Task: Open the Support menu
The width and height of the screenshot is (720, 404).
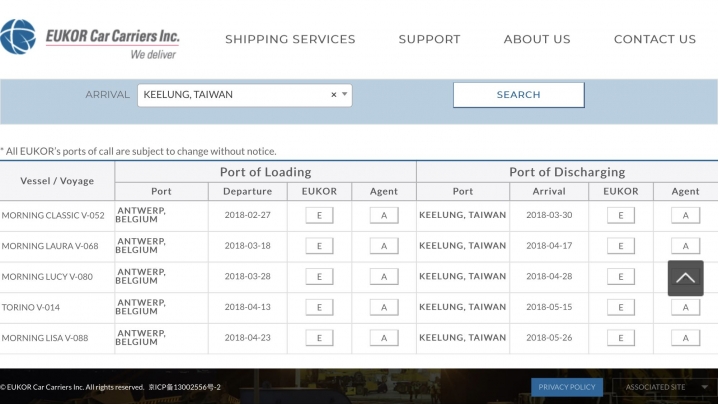Action: [429, 39]
